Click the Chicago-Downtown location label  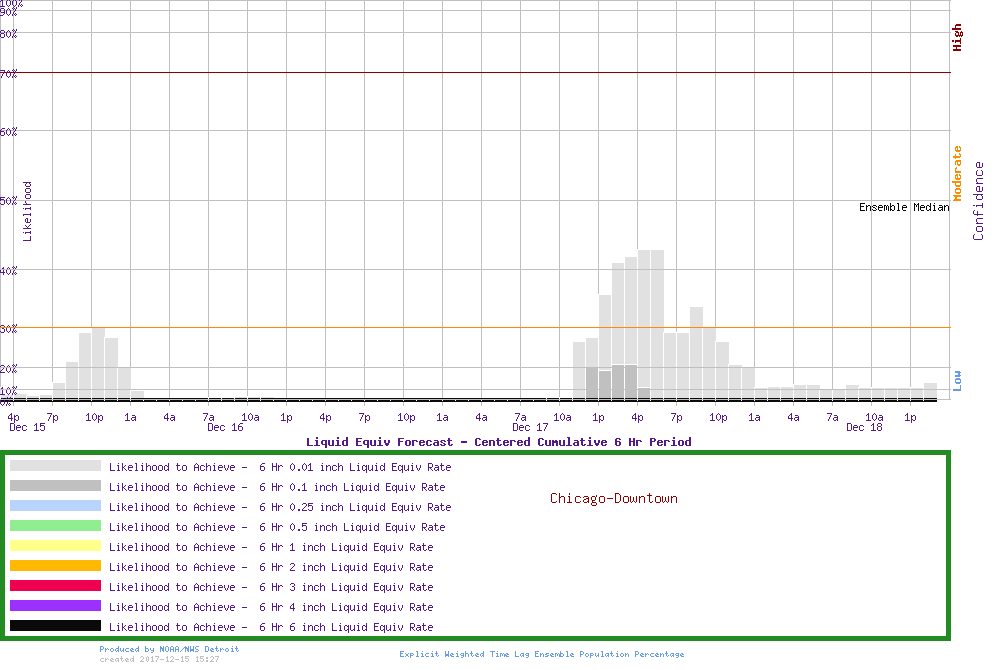pyautogui.click(x=613, y=498)
